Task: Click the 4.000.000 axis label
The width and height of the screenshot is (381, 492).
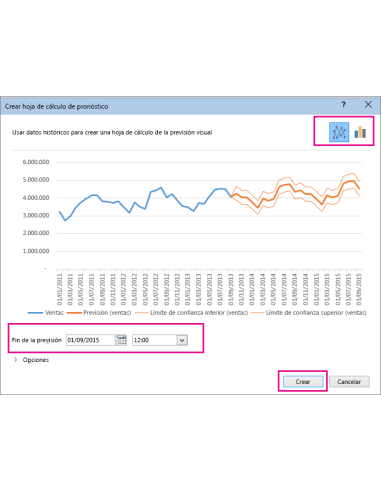Action: [36, 198]
